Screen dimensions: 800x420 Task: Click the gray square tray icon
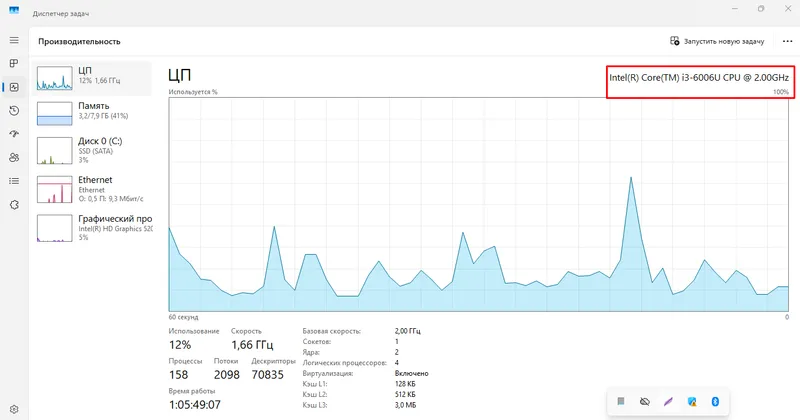[621, 402]
